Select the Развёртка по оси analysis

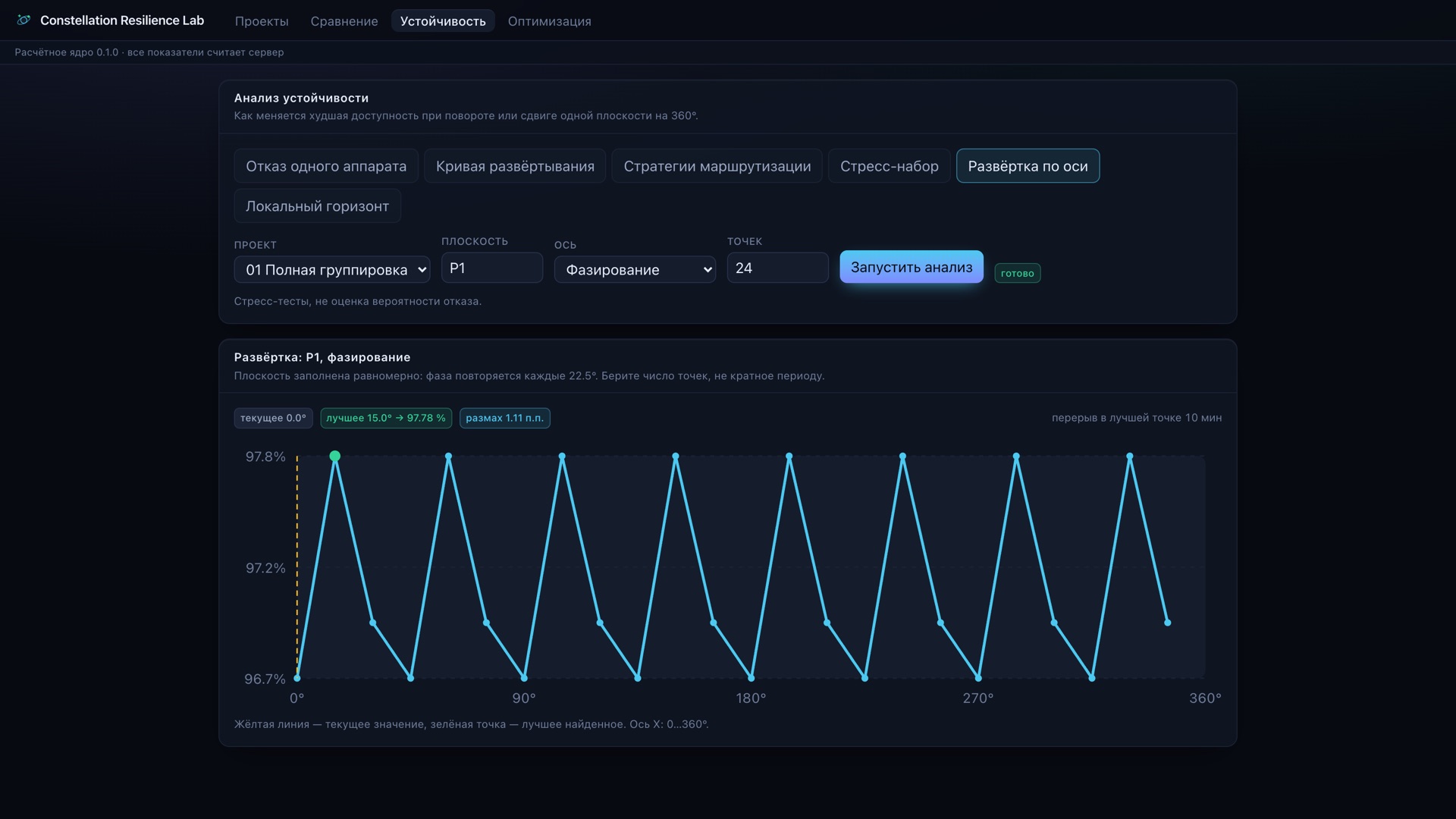(1028, 166)
